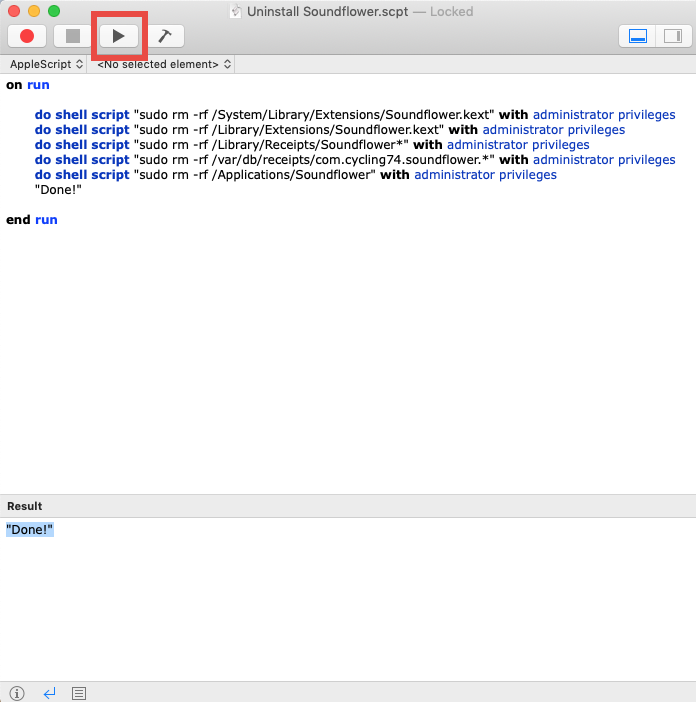
Task: Show the description via the info icon
Action: tap(17, 693)
